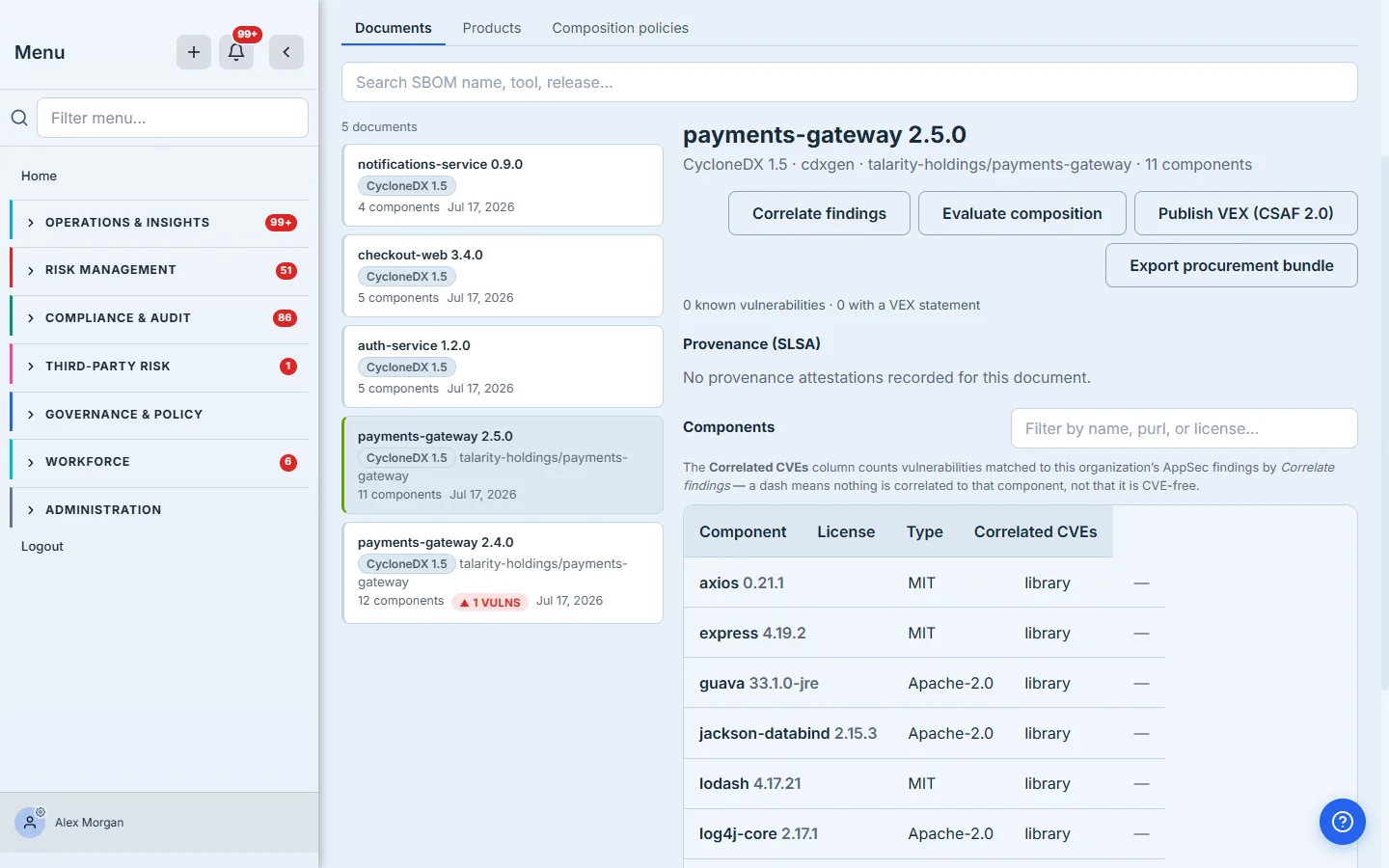This screenshot has width=1389, height=868.
Task: Select the express 4.19.2 component row
Action: click(x=924, y=633)
